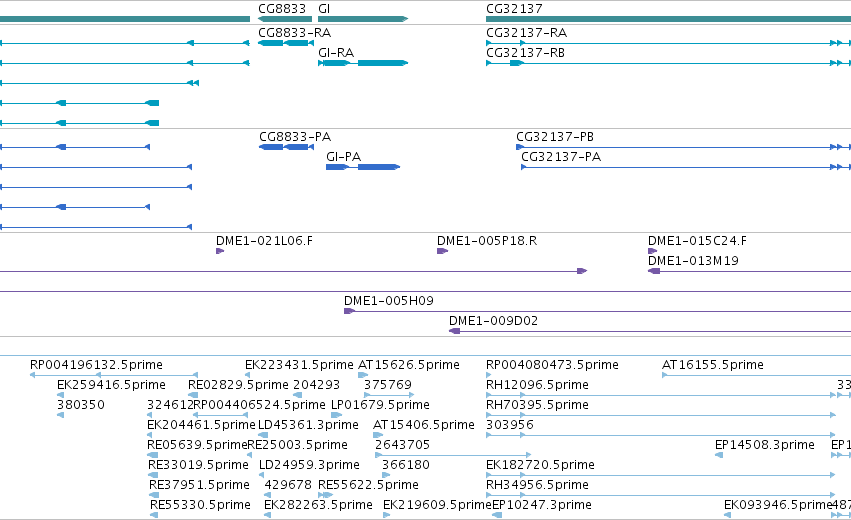This screenshot has width=851, height=520.
Task: Click EST AT15626.5prime
Action: pyautogui.click(x=409, y=365)
